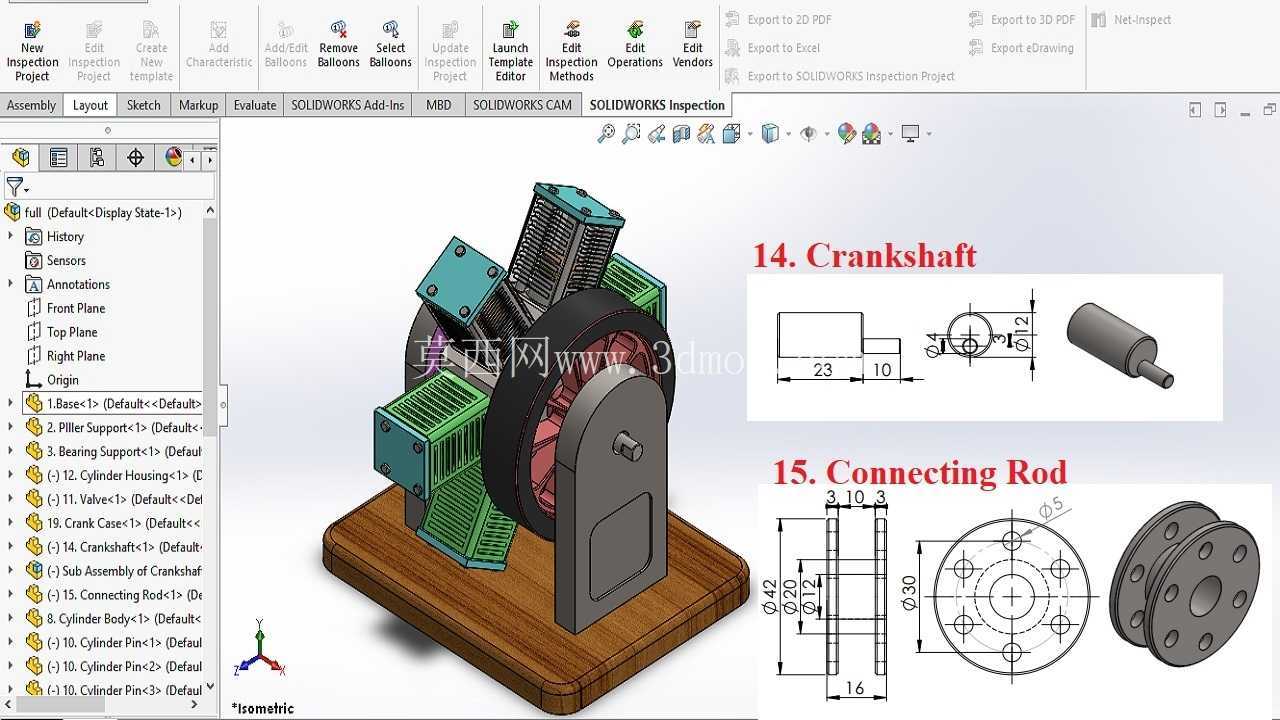Switch to Layout tab
This screenshot has height=720, width=1280.
90,105
